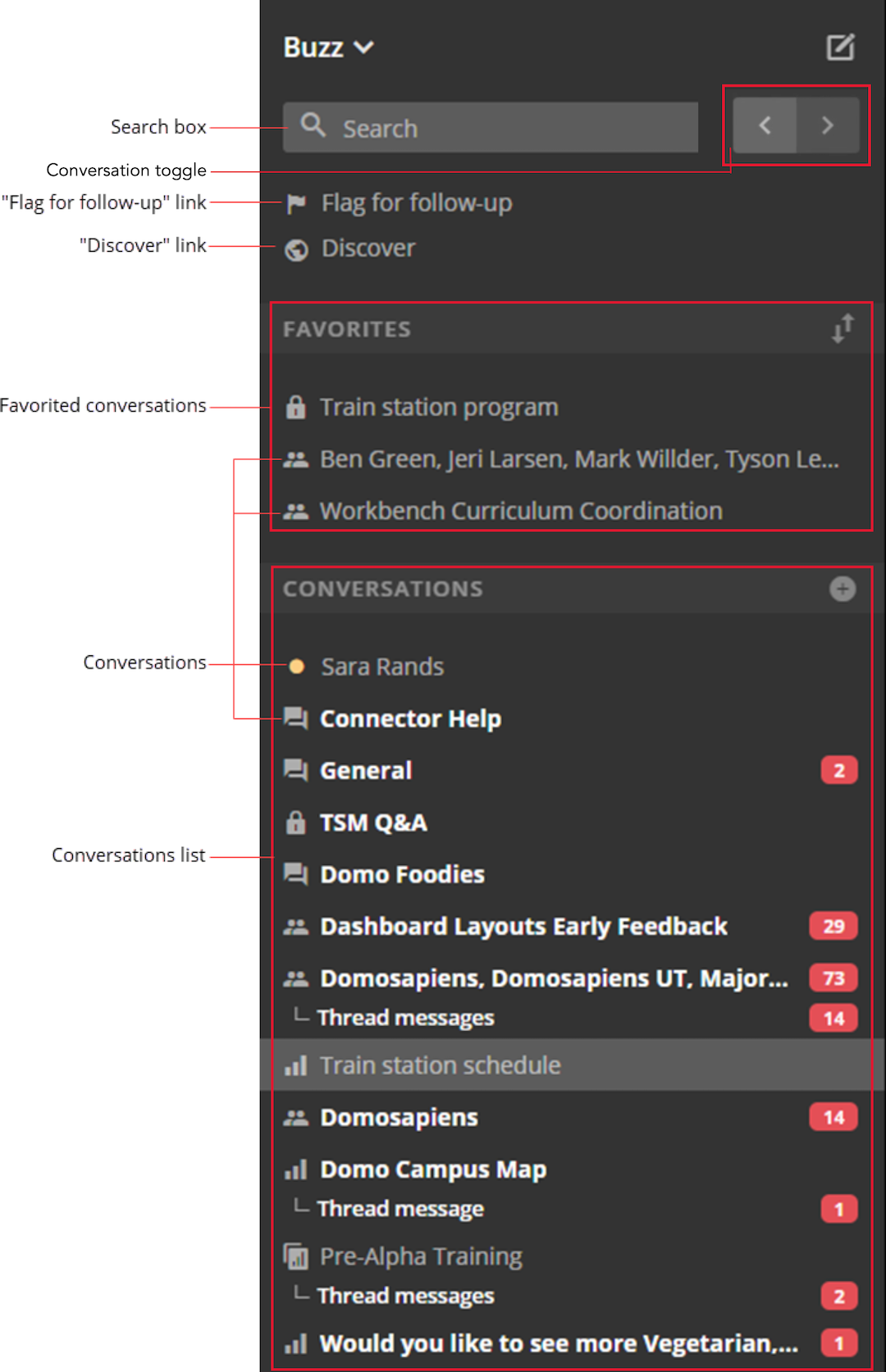The height and width of the screenshot is (1372, 886).
Task: Add a conversation with the plus icon
Action: (x=843, y=589)
